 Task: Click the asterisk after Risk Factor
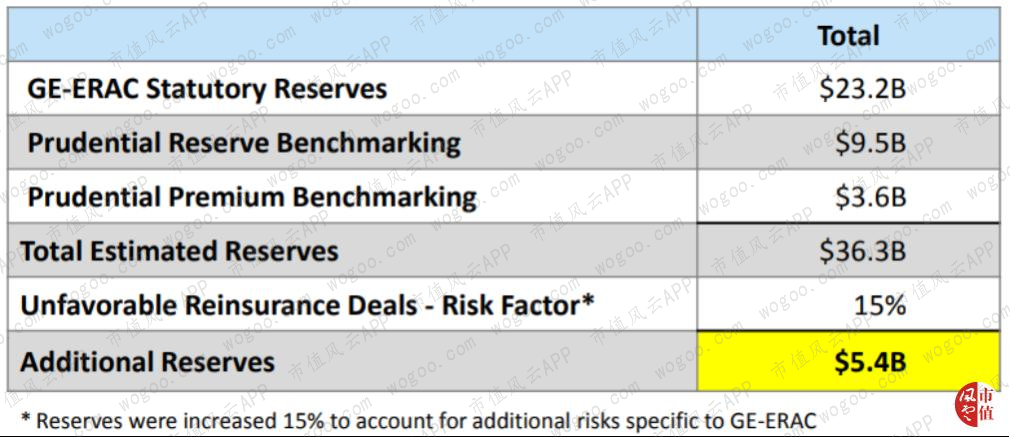tap(587, 300)
